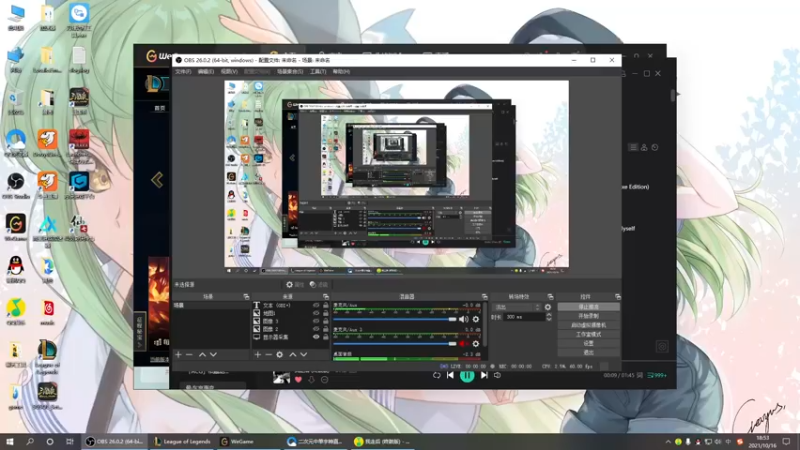Image resolution: width=800 pixels, height=450 pixels.
Task: Toggle visibility of Image 2 source
Action: pyautogui.click(x=316, y=329)
